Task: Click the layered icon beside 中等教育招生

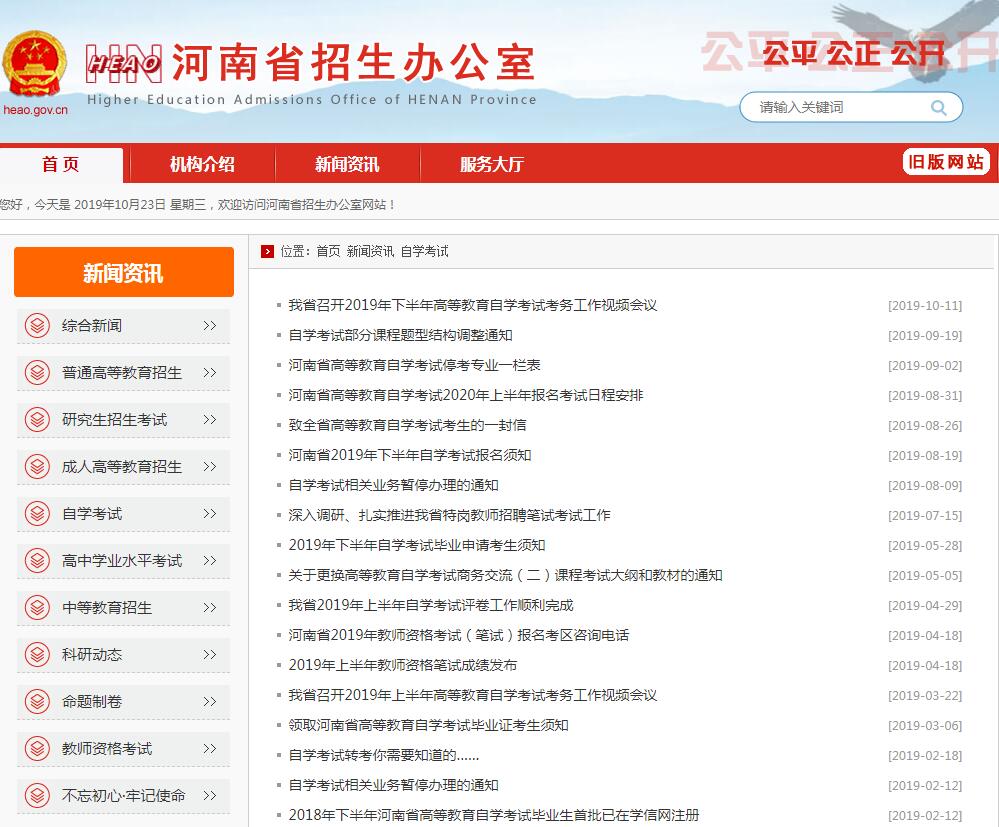Action: point(37,608)
